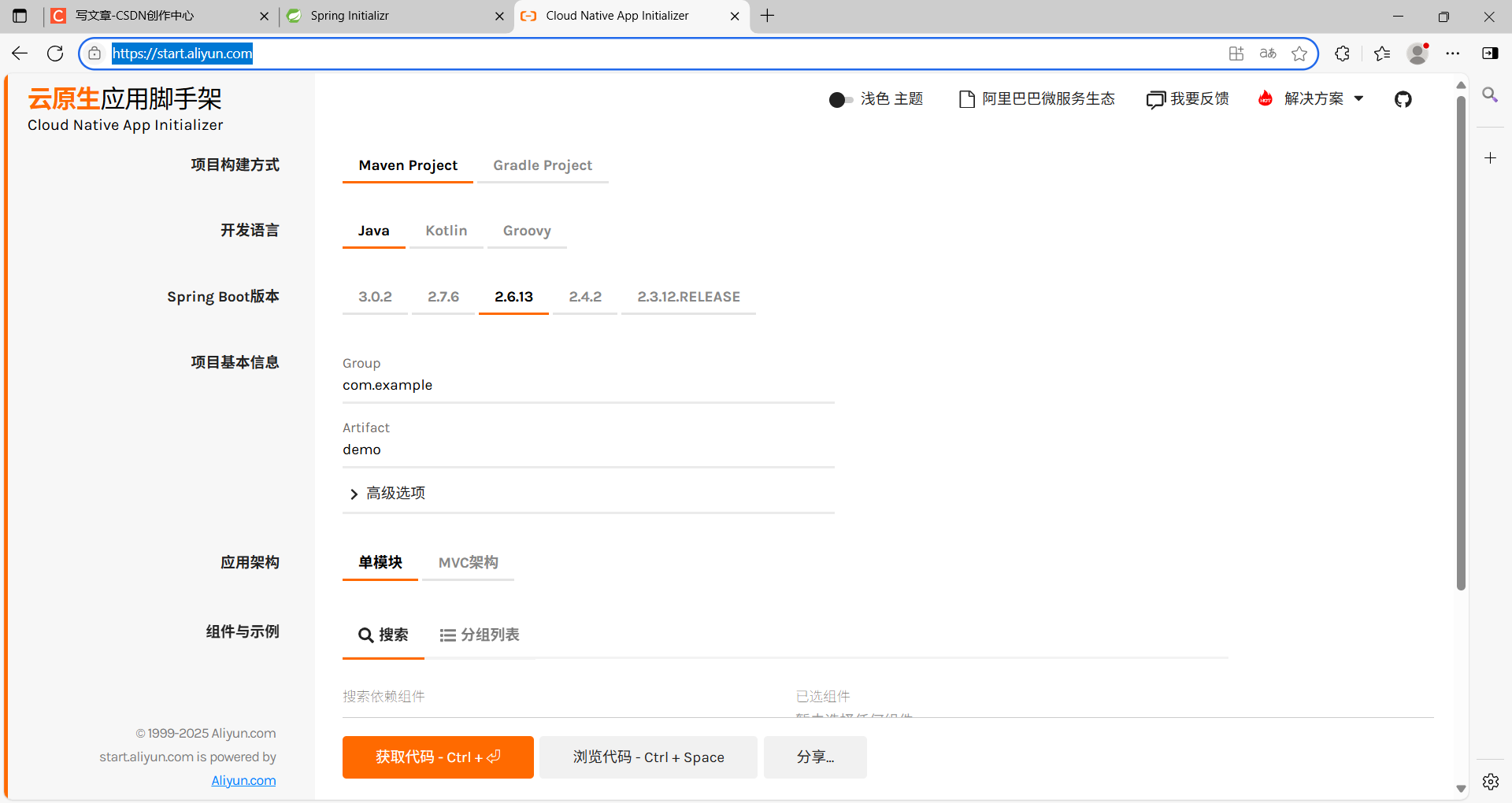Toggle the light theme switch
Screen dimensions: 1512x803
click(x=841, y=99)
